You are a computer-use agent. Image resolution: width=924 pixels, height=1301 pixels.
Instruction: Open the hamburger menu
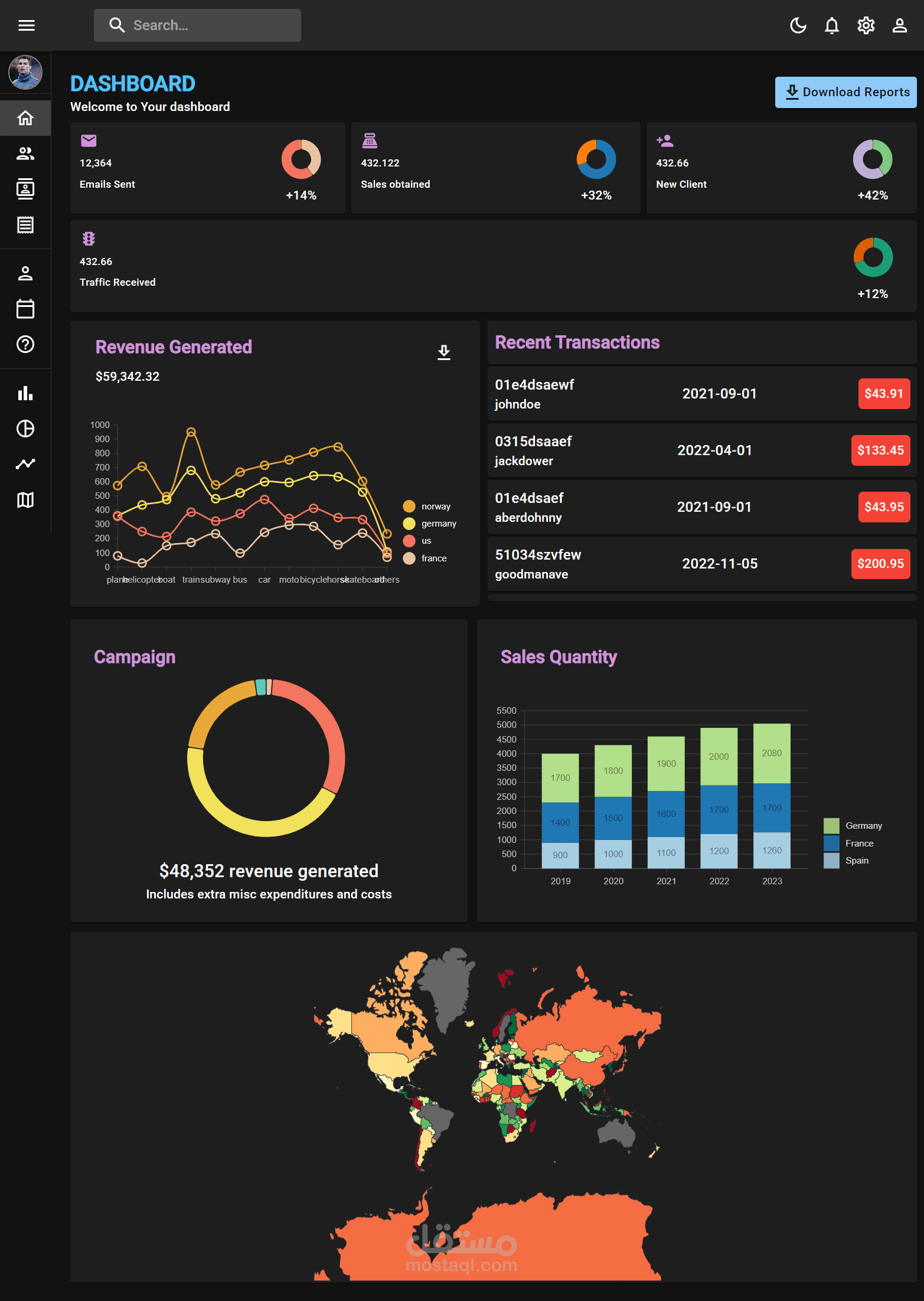pos(27,25)
